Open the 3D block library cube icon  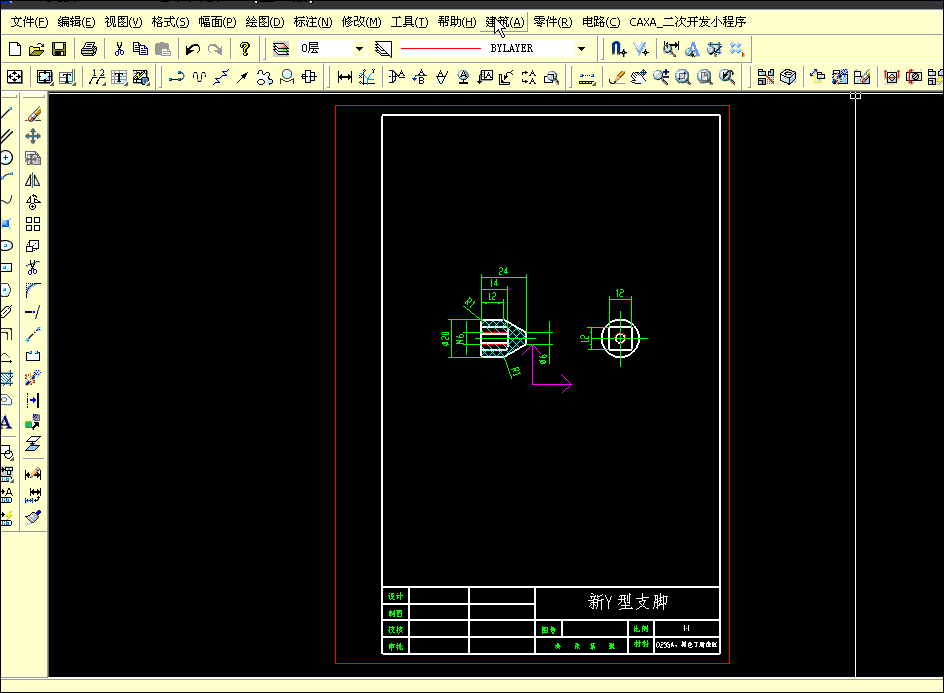point(787,77)
